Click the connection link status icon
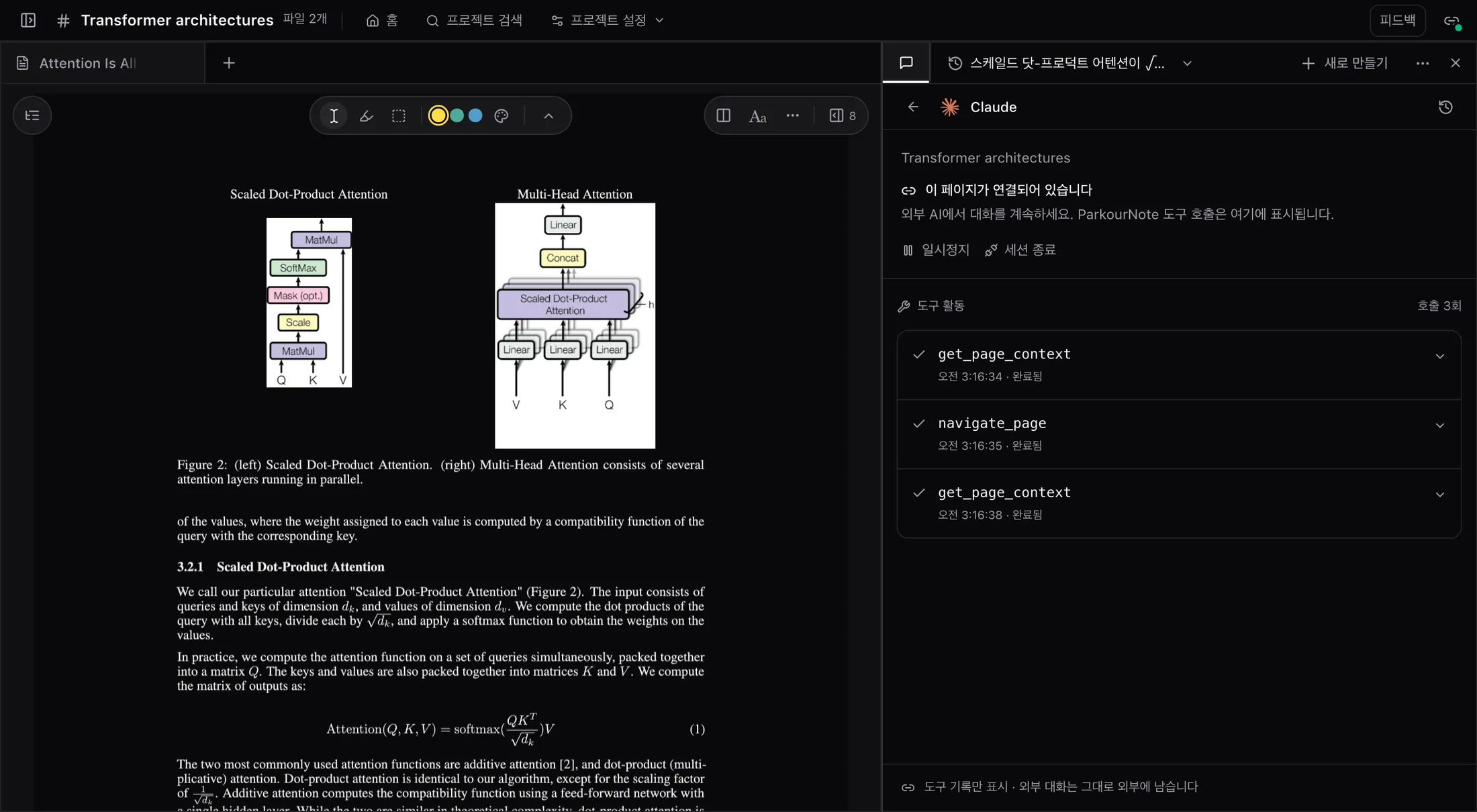Image resolution: width=1477 pixels, height=812 pixels. pyautogui.click(x=1452, y=21)
